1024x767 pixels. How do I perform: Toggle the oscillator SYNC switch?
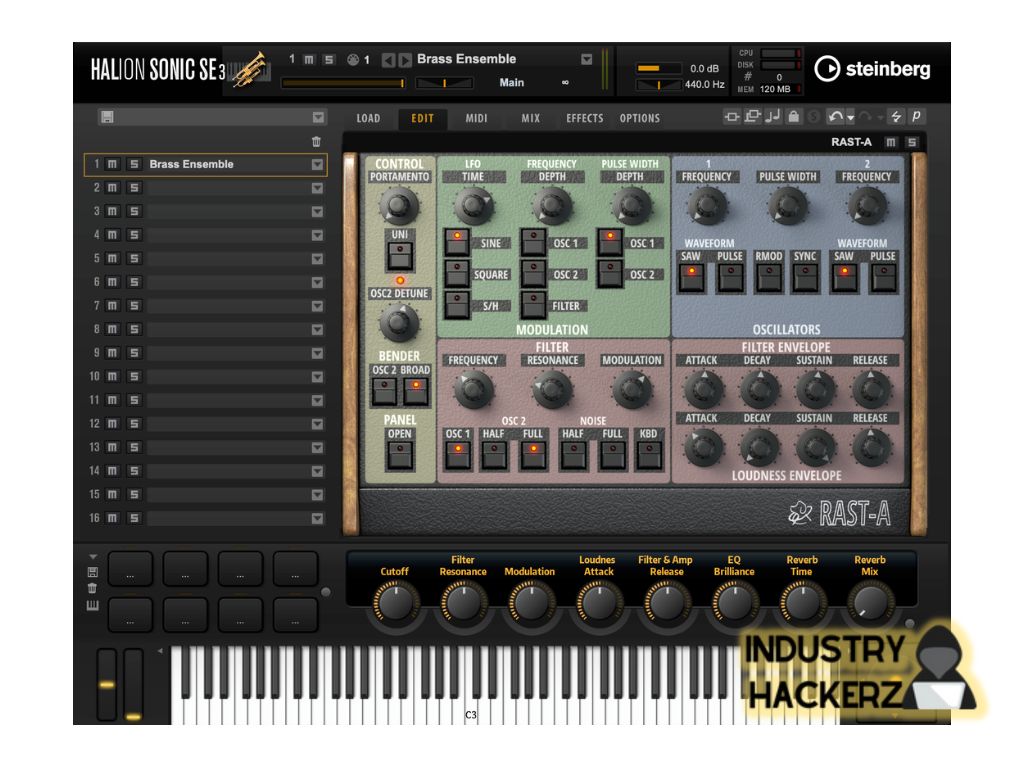[805, 278]
